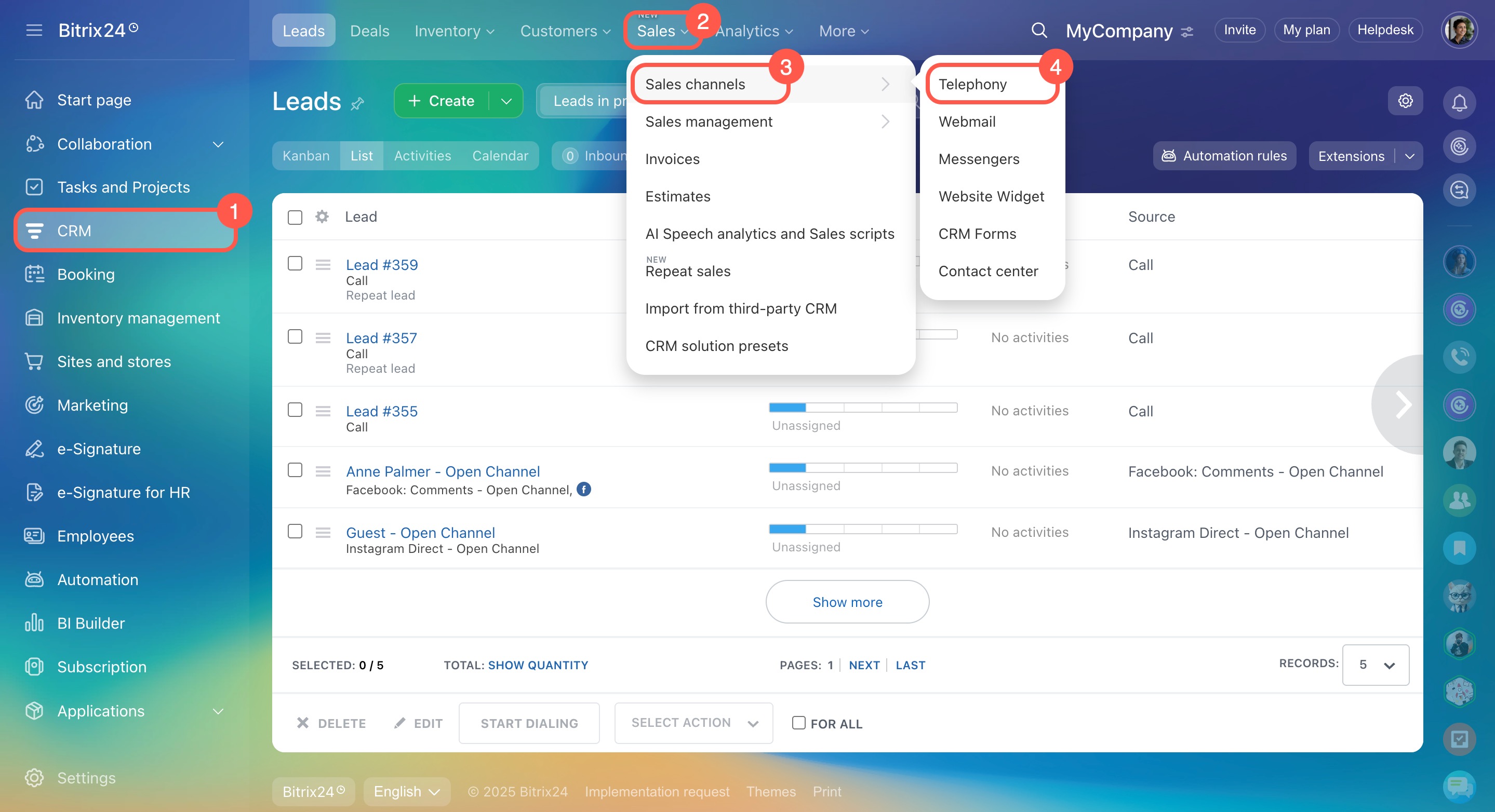The width and height of the screenshot is (1495, 812).
Task: Click the hamburger menu icon beside Bitrix24
Action: tap(34, 30)
